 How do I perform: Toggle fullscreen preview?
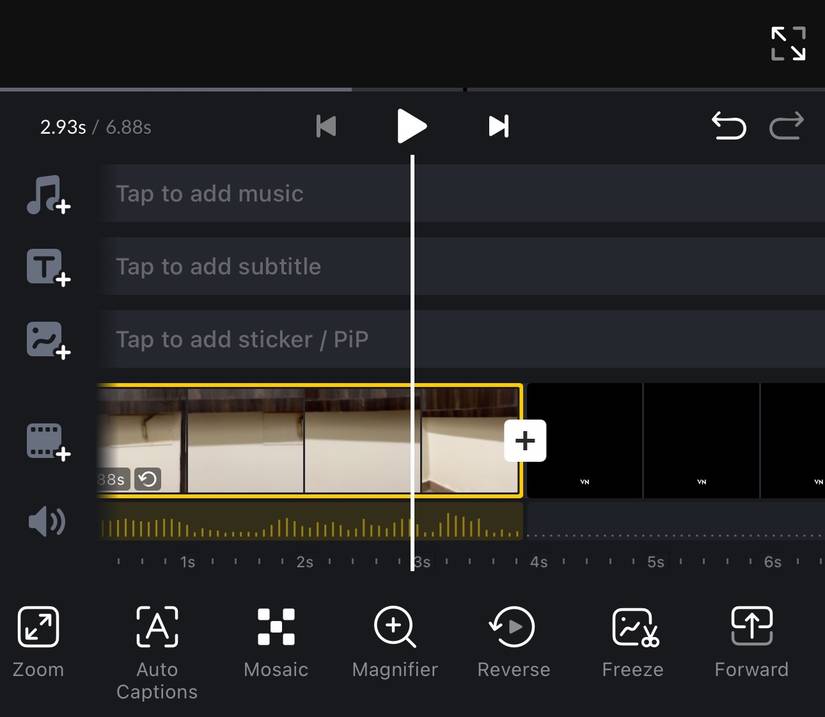[x=788, y=43]
